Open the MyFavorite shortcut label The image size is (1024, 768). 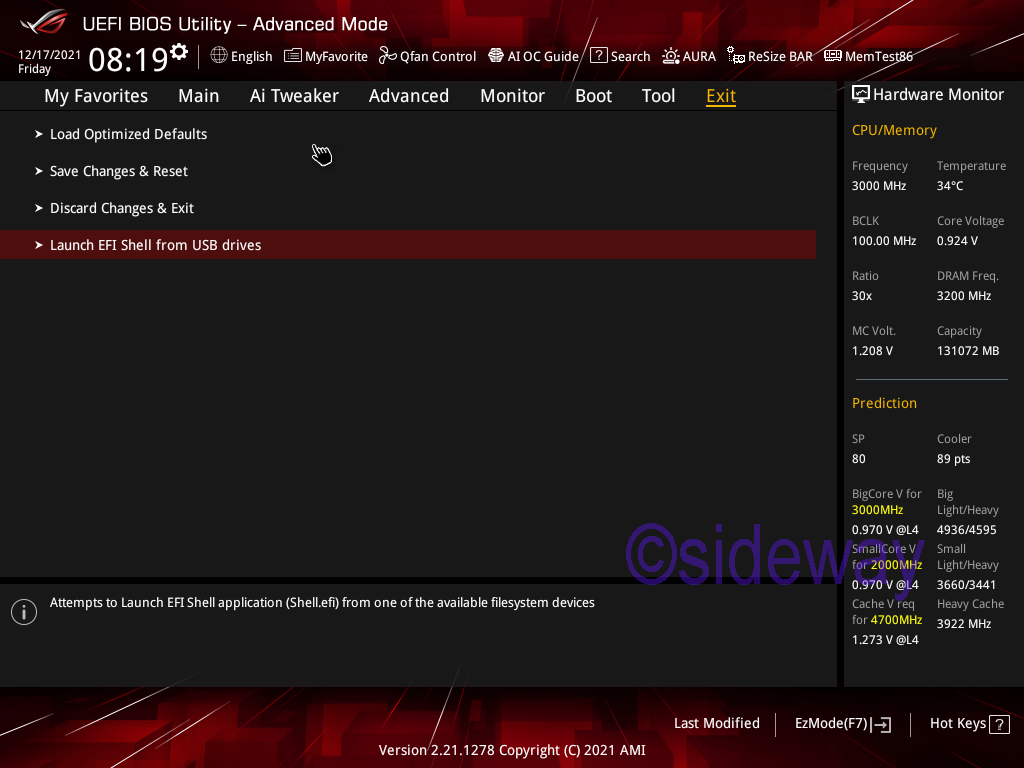click(x=336, y=57)
